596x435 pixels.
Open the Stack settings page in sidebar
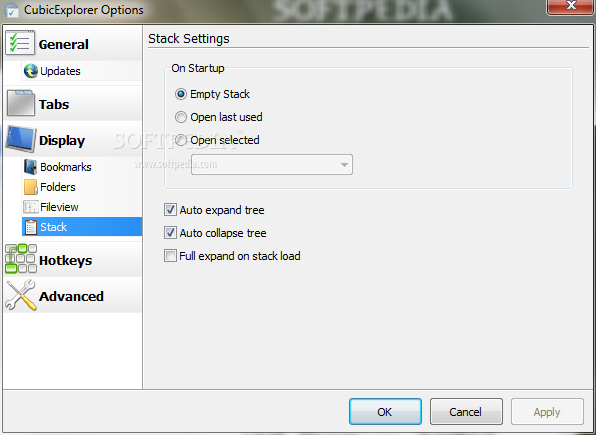point(82,227)
